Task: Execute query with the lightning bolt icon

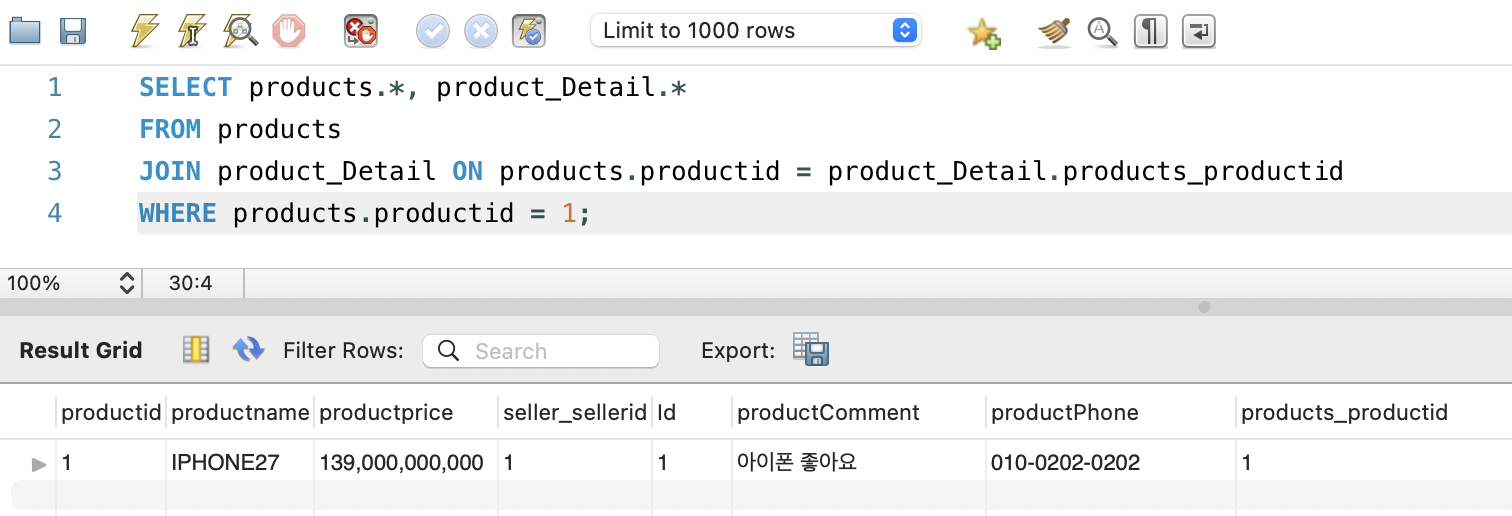Action: pyautogui.click(x=145, y=31)
